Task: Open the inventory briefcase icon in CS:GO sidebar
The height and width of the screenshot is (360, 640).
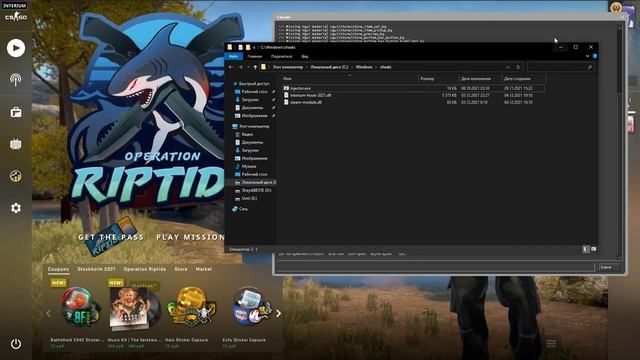Action: pos(16,112)
